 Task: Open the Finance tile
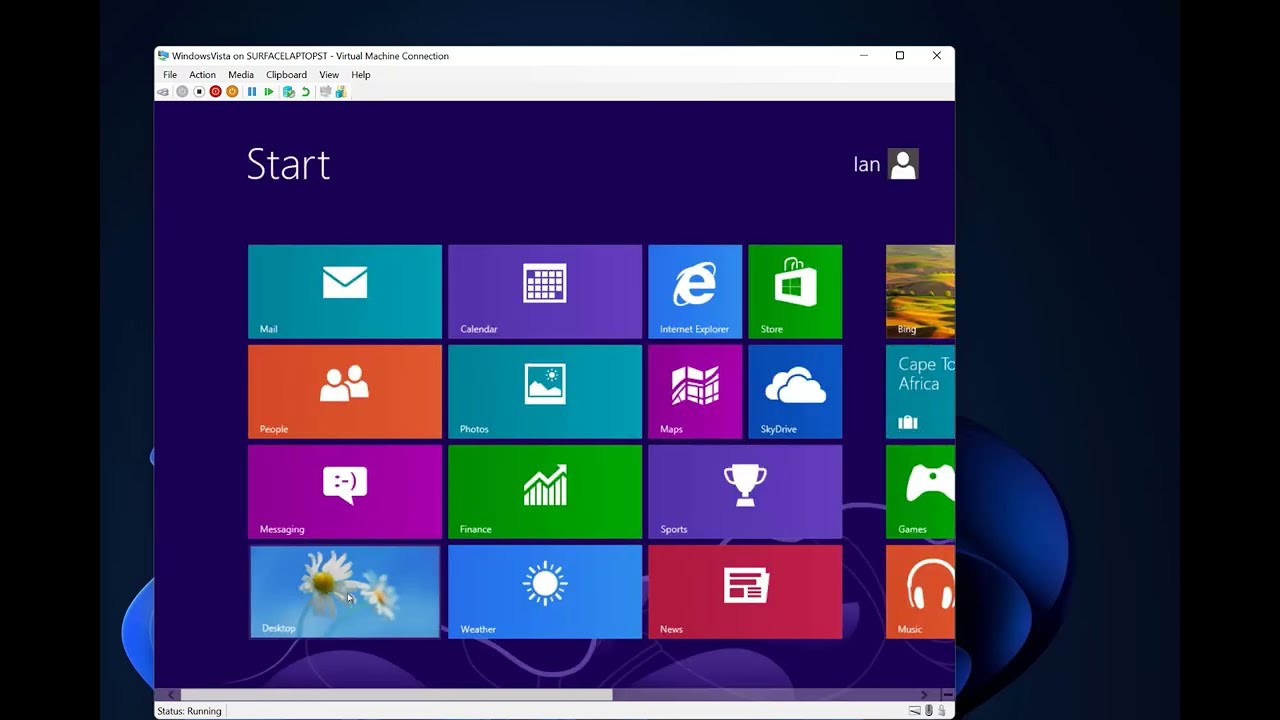(x=545, y=491)
